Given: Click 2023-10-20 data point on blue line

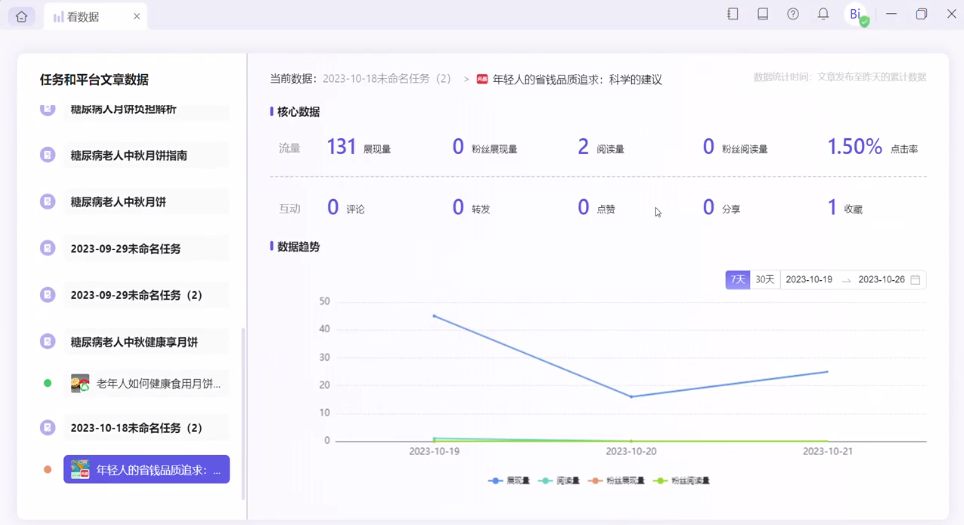Looking at the screenshot, I should (631, 397).
